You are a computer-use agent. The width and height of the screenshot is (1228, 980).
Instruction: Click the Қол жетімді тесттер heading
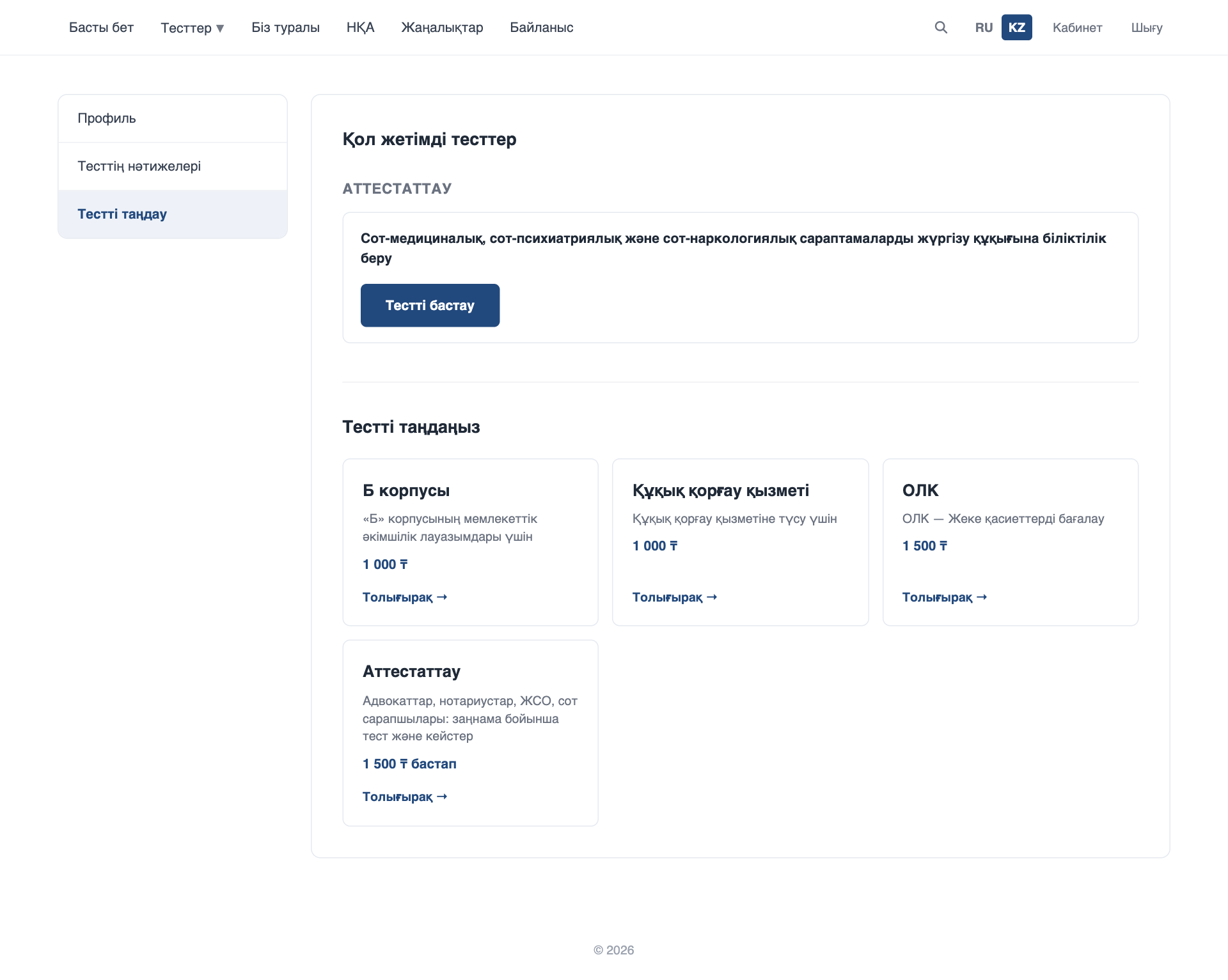pyautogui.click(x=429, y=139)
